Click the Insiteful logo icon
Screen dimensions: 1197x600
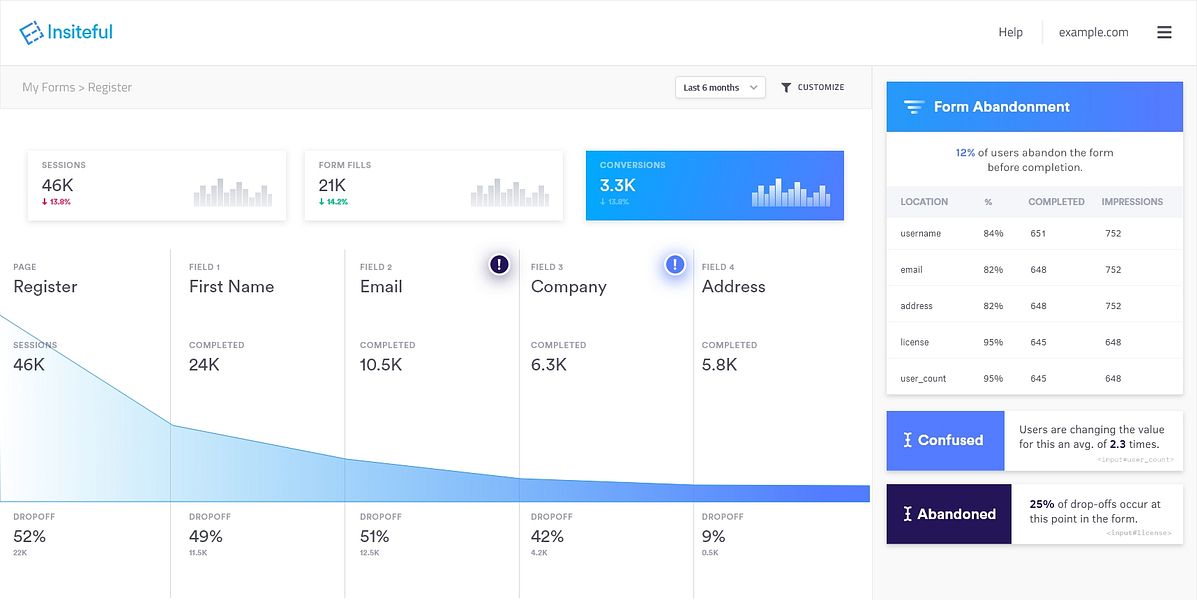31,33
